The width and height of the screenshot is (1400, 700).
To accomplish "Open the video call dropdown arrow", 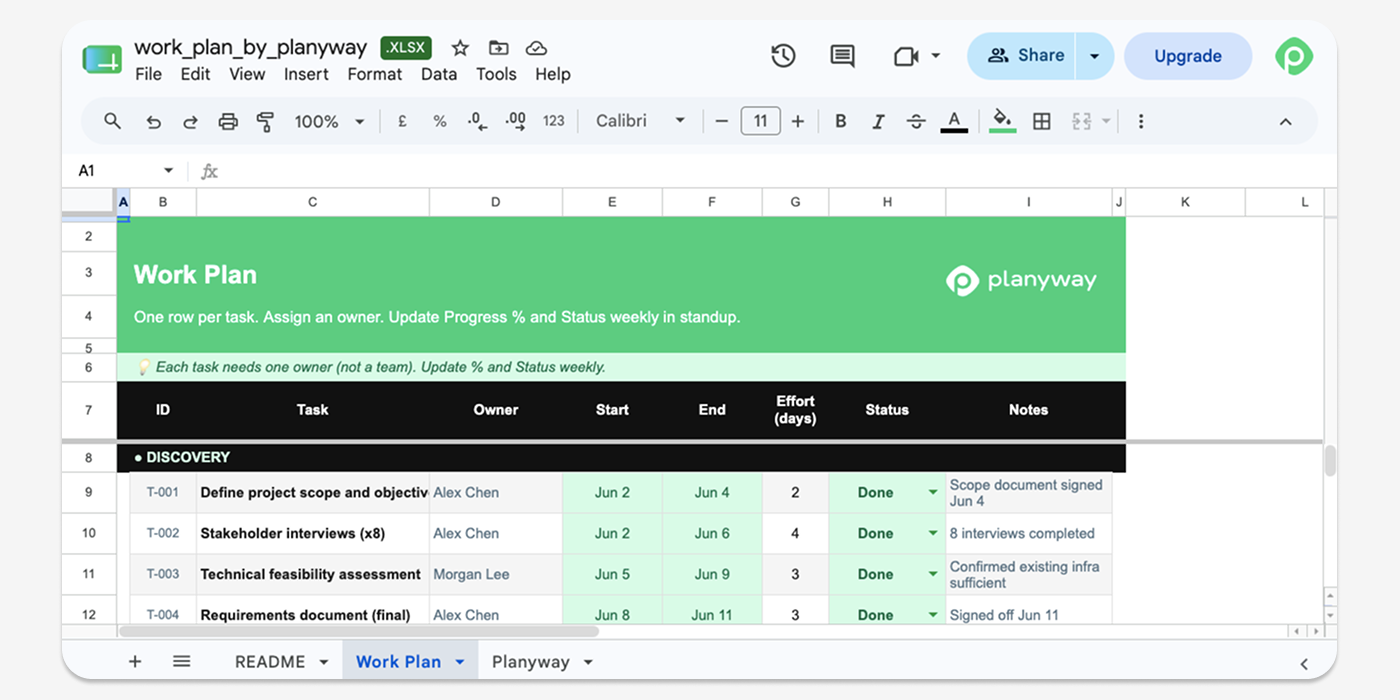I will click(936, 56).
